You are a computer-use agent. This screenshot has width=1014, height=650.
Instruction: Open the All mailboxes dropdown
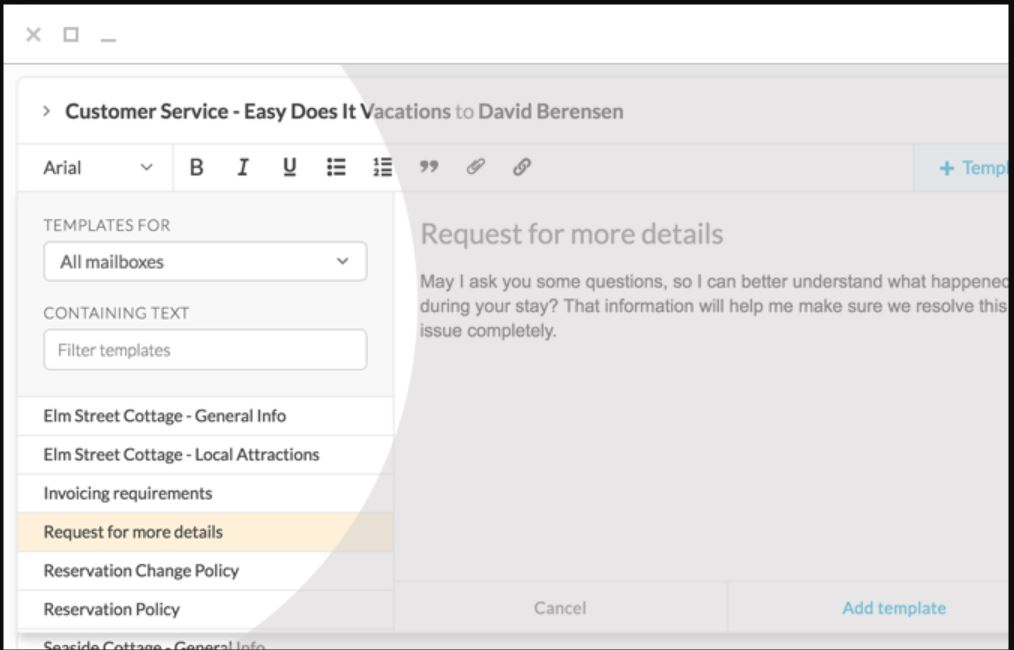point(205,262)
